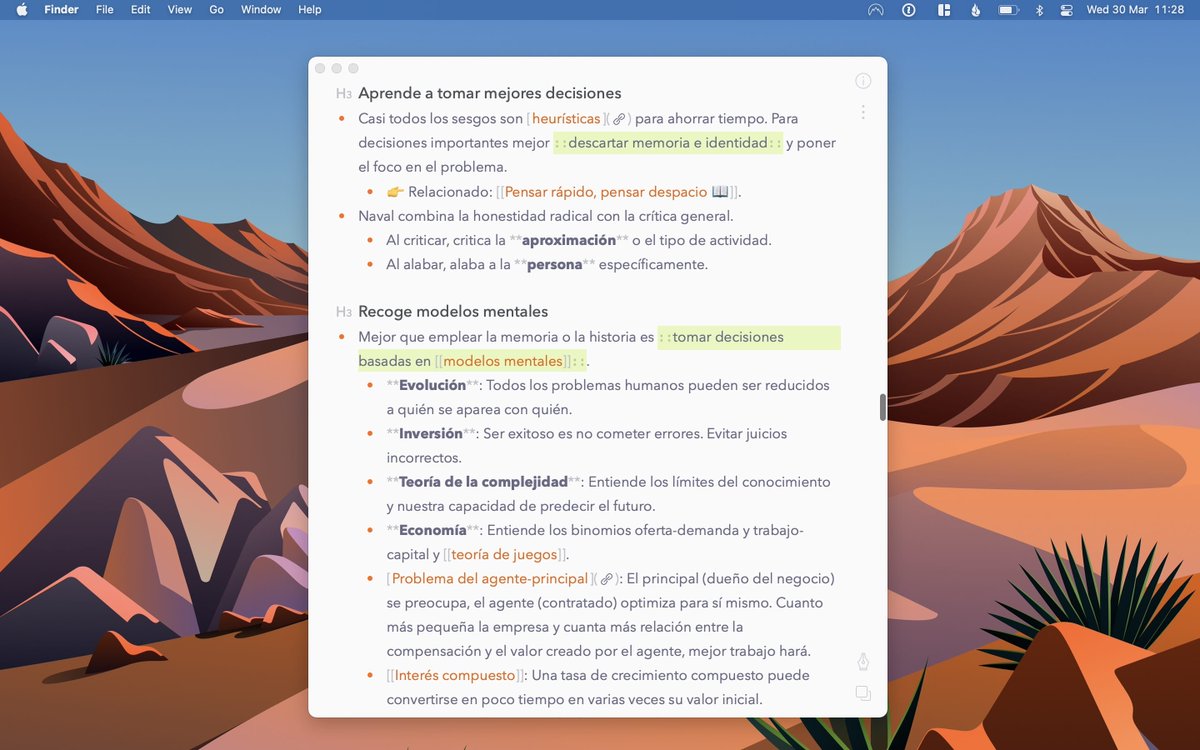Viewport: 1200px width, 750px height.
Task: Click H3 marker beside Recoge modelos mentales
Action: tap(344, 312)
